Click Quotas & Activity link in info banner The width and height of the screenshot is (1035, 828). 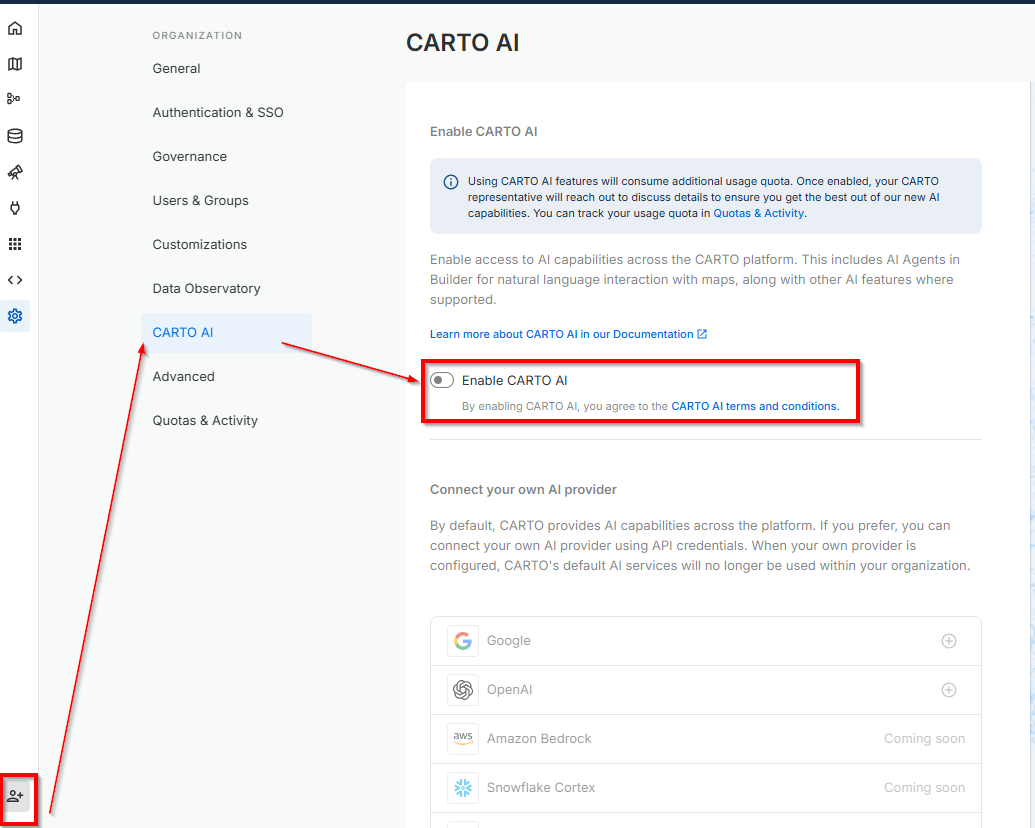[x=758, y=213]
